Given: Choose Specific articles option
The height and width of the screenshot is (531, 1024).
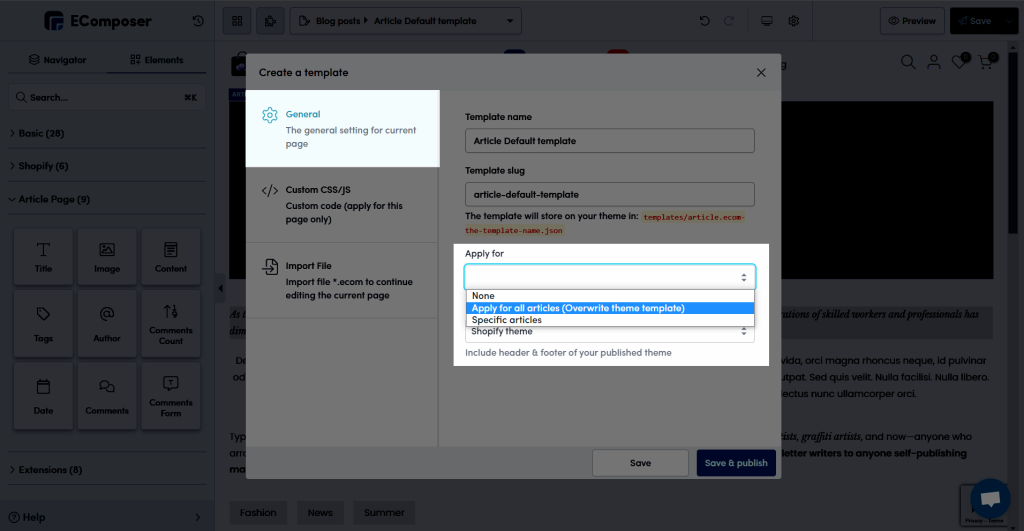Looking at the screenshot, I should click(610, 320).
